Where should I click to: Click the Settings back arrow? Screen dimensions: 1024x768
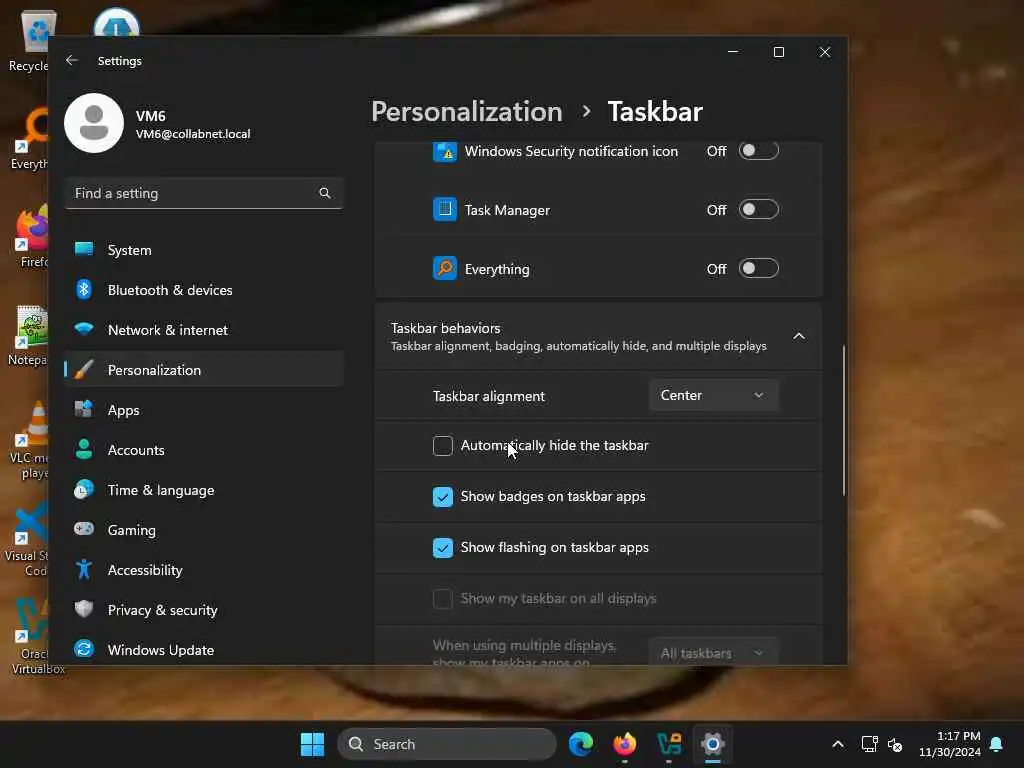coord(72,60)
